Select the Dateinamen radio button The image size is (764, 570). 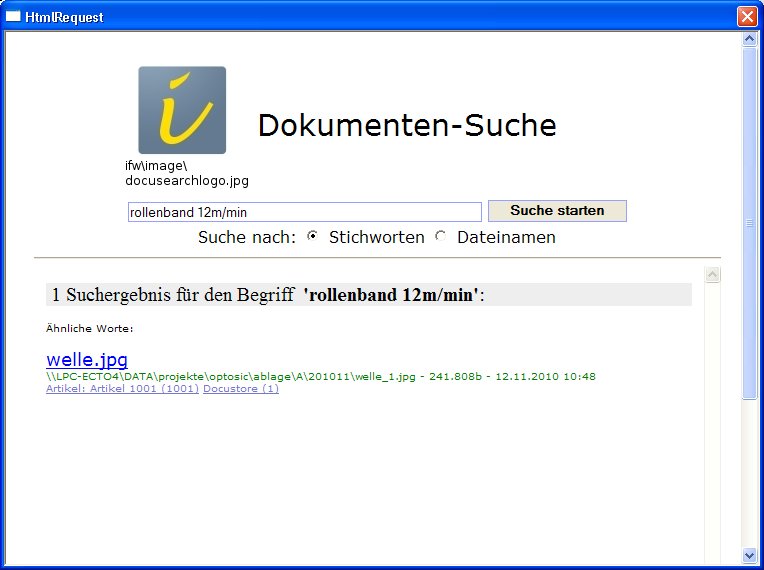[441, 236]
